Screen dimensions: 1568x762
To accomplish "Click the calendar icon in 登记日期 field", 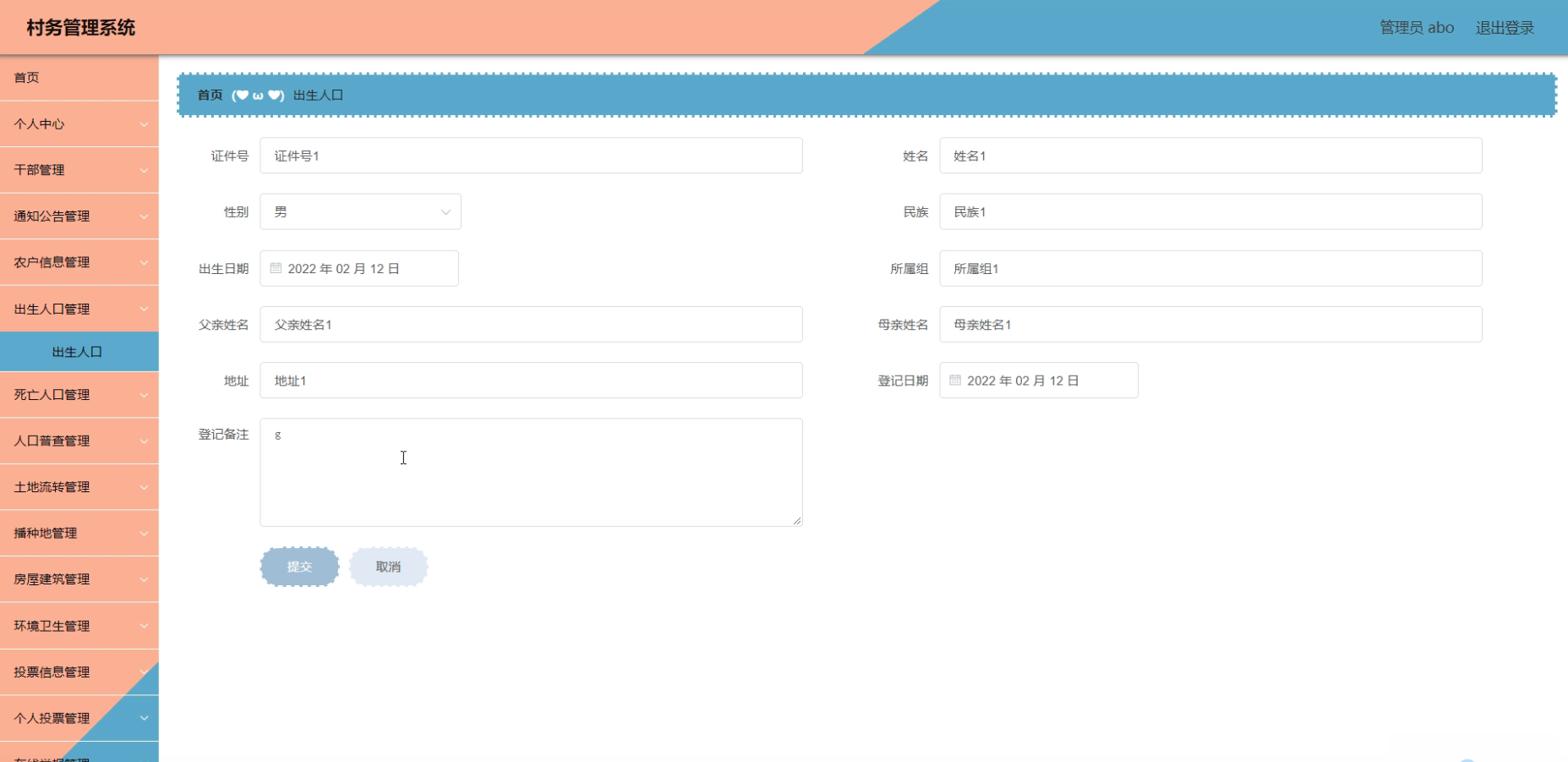I will [955, 381].
